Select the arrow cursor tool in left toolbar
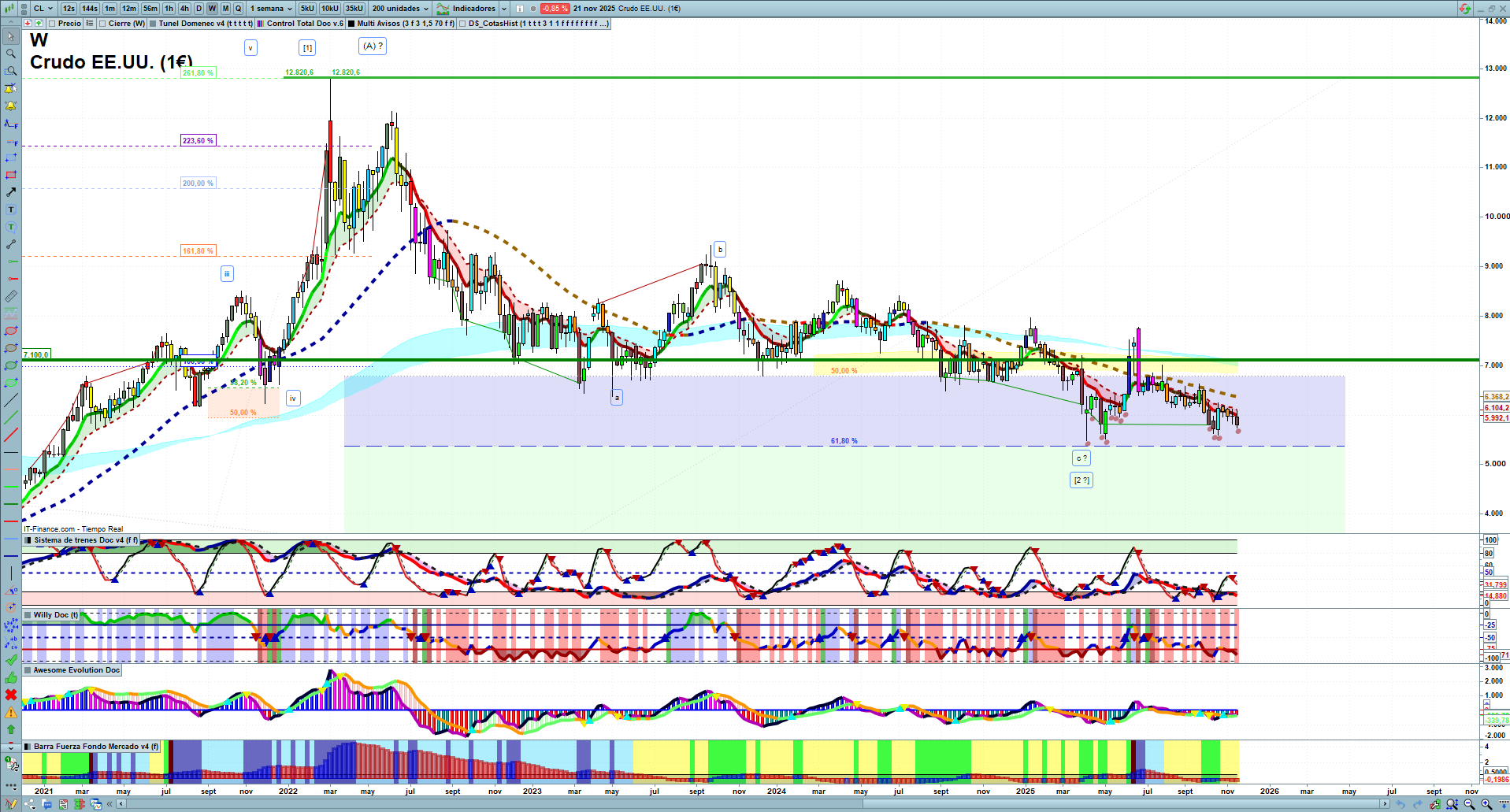 pos(11,36)
